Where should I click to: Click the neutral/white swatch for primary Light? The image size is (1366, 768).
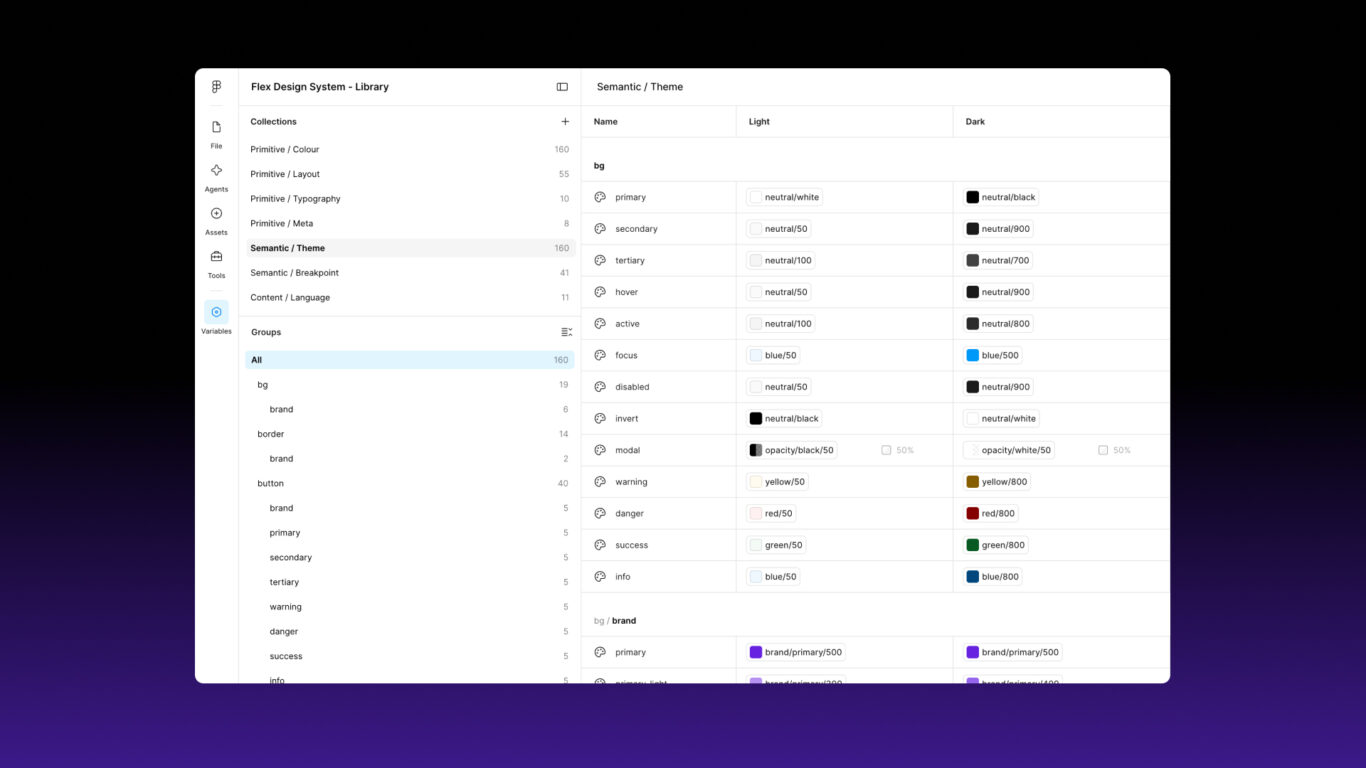(x=756, y=197)
